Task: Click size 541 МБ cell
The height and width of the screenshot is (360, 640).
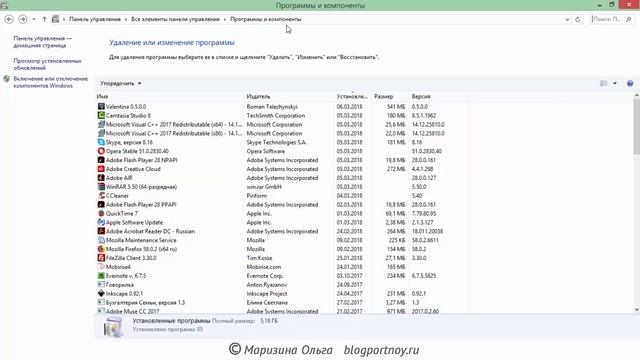Action: [396, 107]
